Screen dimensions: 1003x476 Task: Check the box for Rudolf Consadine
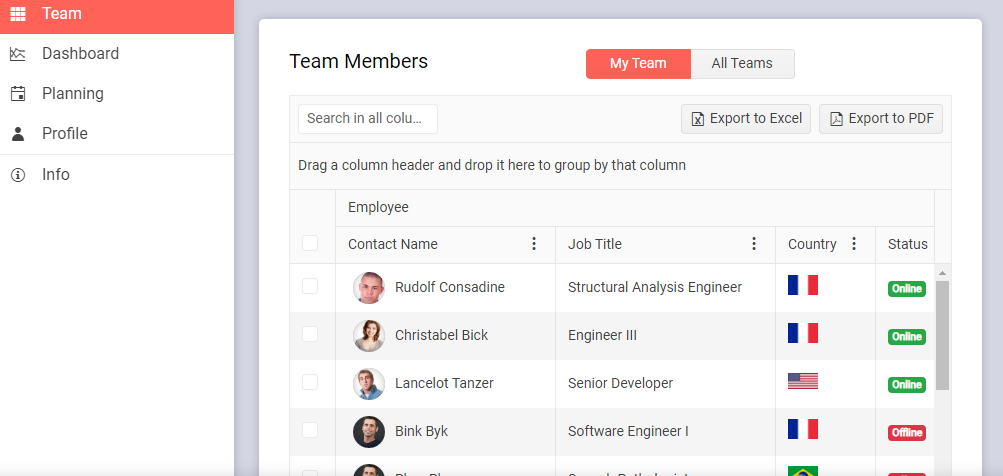point(310,286)
